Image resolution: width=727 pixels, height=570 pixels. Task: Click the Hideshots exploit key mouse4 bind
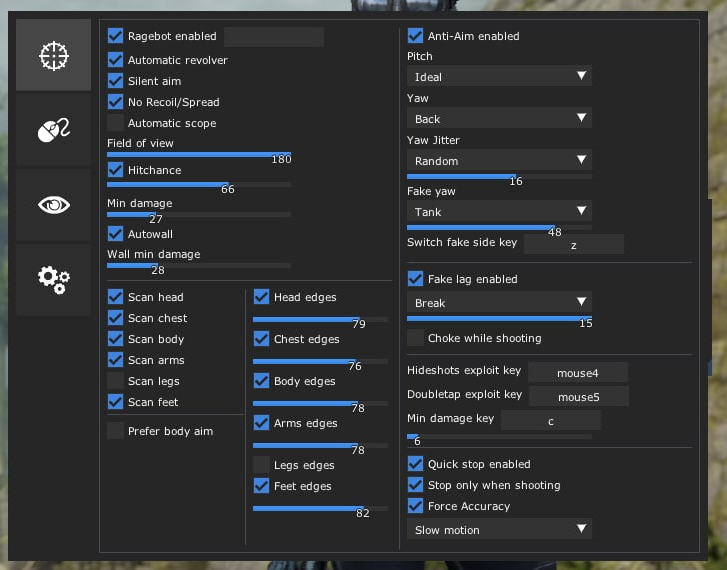point(578,372)
